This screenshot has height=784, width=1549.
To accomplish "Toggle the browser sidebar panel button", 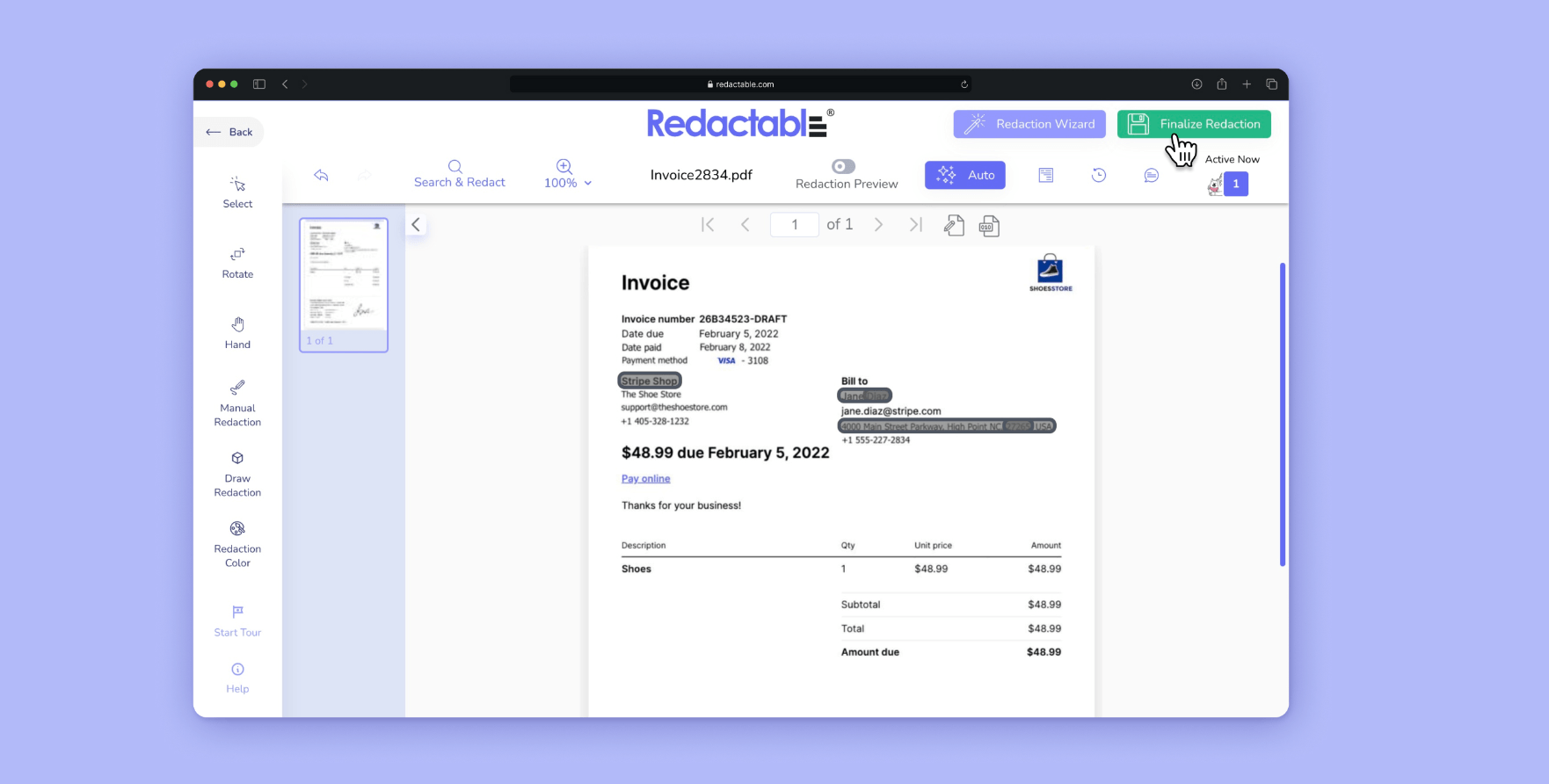I will [x=259, y=84].
